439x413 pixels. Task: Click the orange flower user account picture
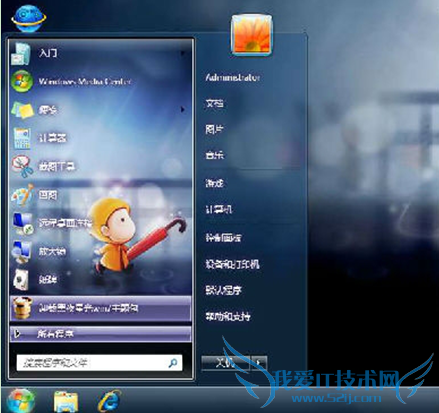(252, 35)
